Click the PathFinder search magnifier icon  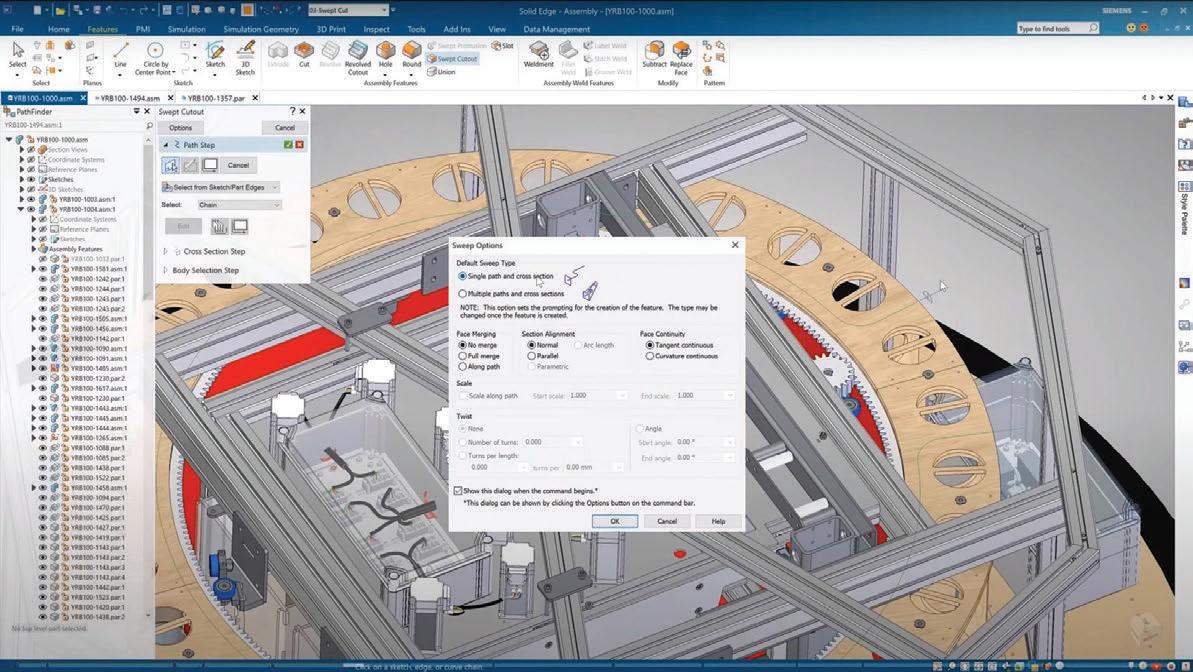(x=149, y=125)
